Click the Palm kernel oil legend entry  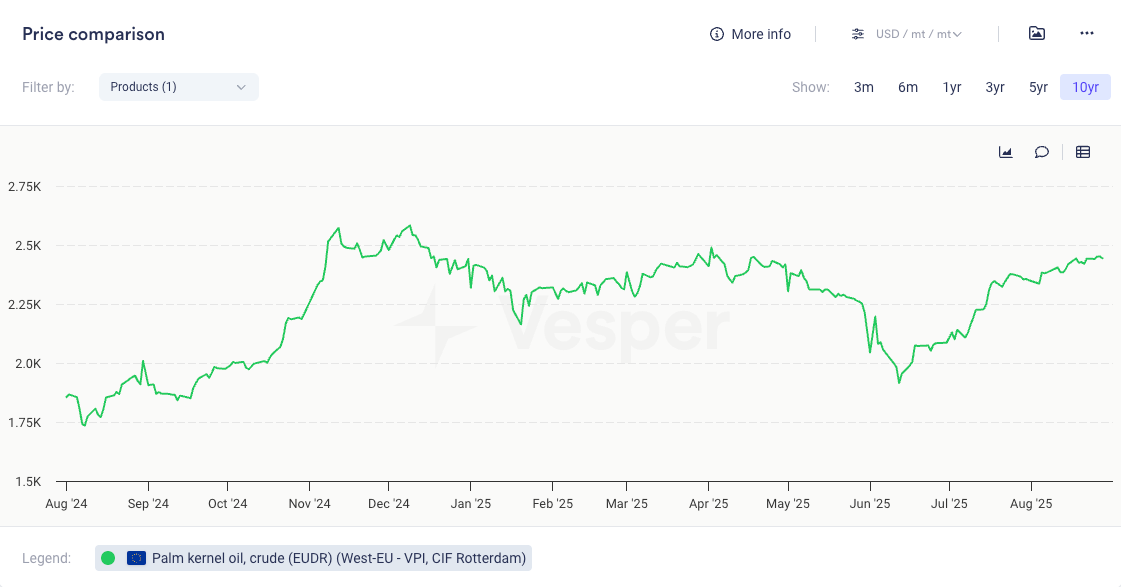coord(338,558)
